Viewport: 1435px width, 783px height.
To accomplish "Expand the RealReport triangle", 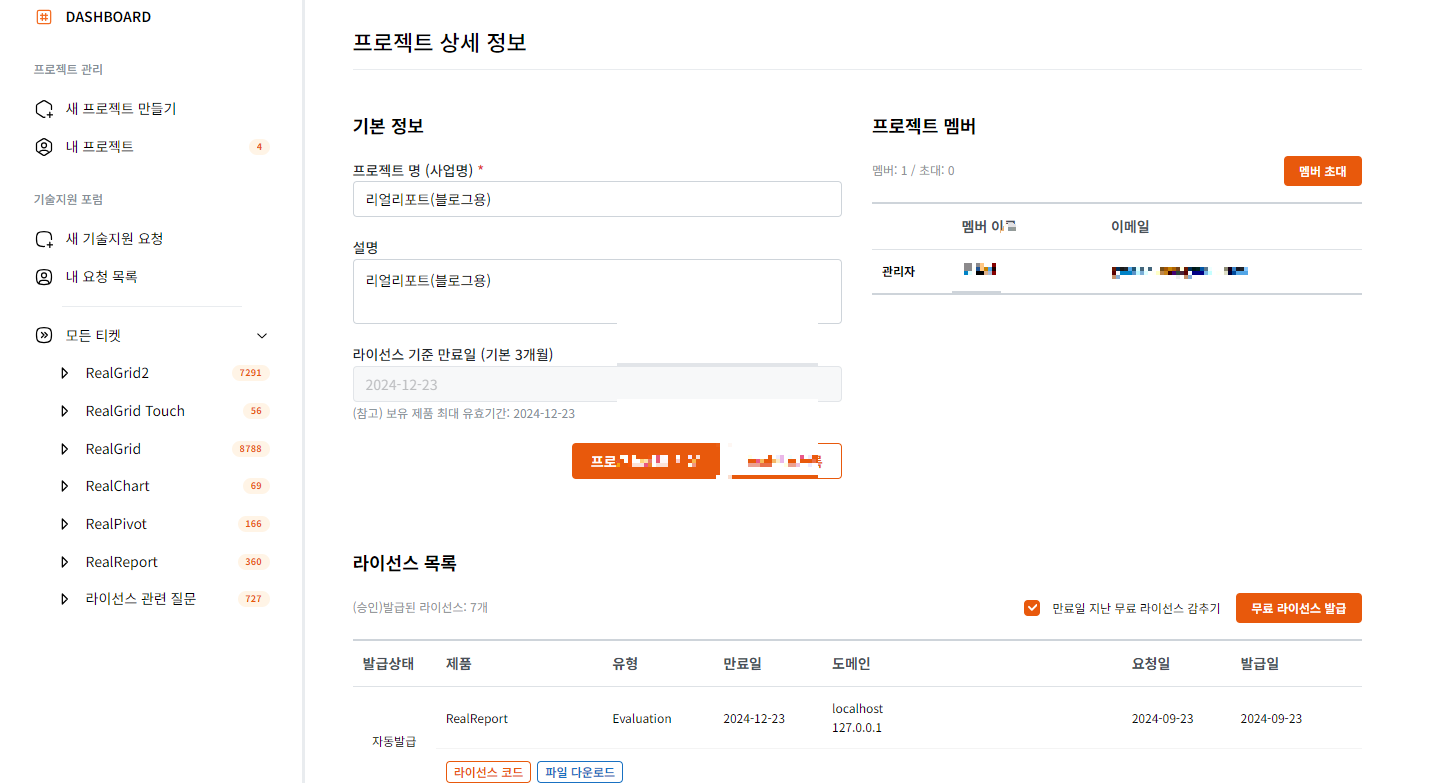I will click(65, 562).
